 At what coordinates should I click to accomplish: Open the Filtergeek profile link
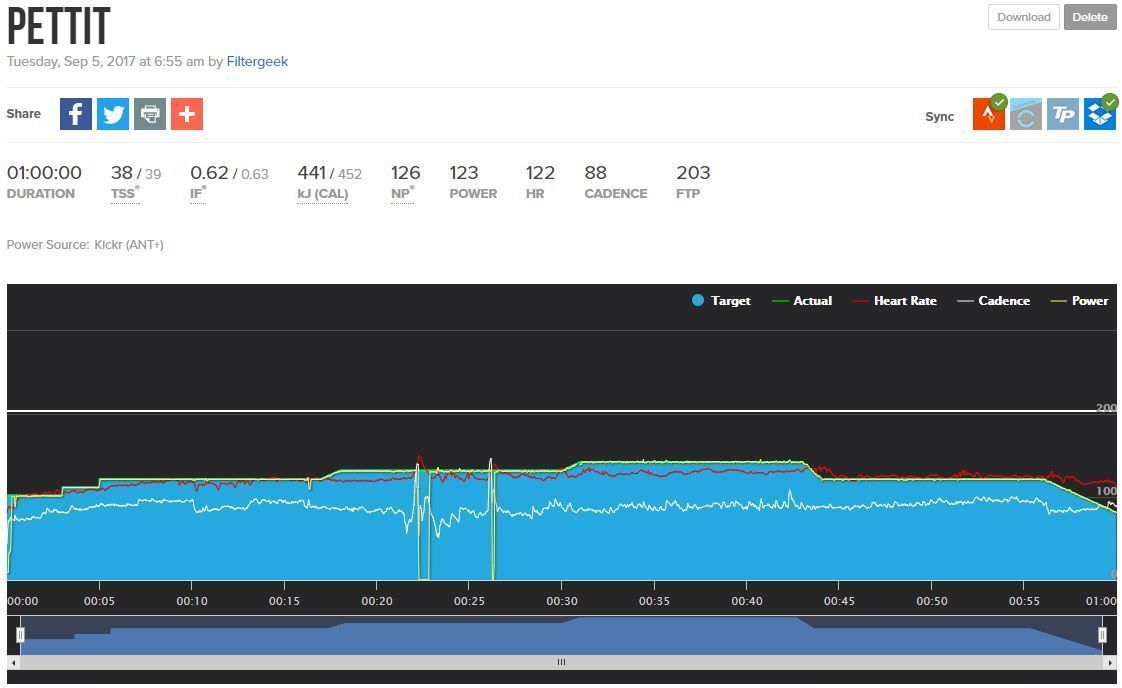257,61
